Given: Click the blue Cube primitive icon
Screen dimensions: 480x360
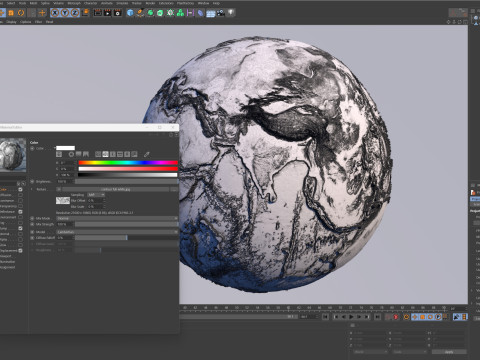Looking at the screenshot, I should click(130, 13).
